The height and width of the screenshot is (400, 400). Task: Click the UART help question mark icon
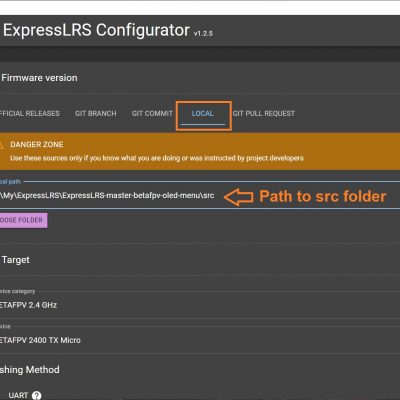click(37, 395)
